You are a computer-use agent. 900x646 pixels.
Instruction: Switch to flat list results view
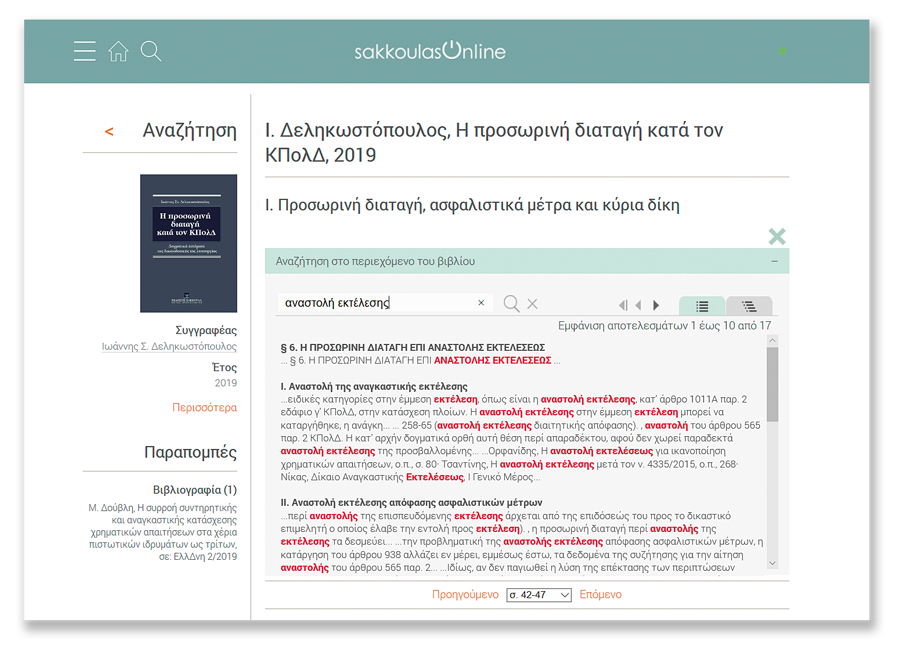702,306
